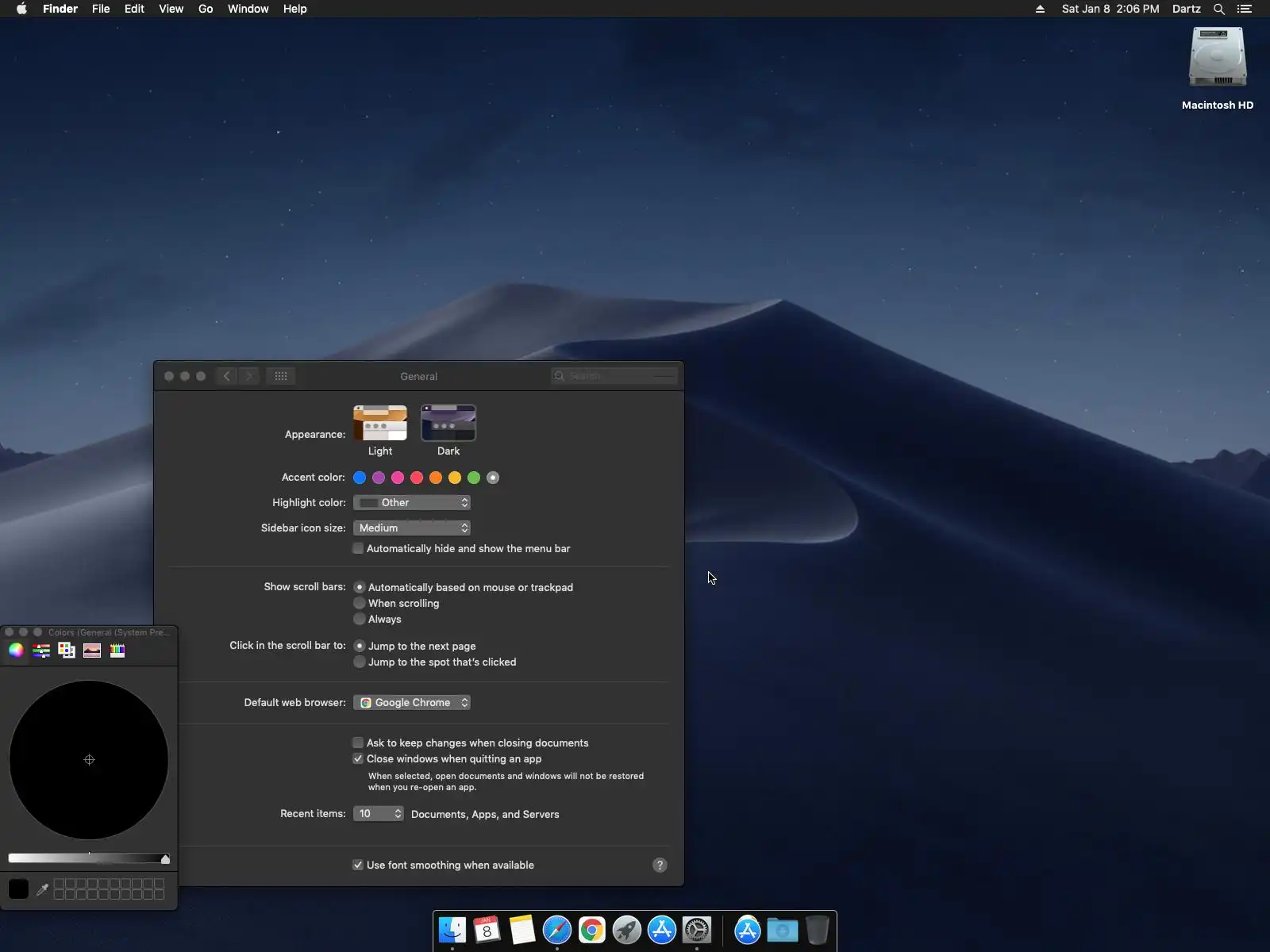1270x952 pixels.
Task: Click the date and time in the menu bar
Action: 1110,9
